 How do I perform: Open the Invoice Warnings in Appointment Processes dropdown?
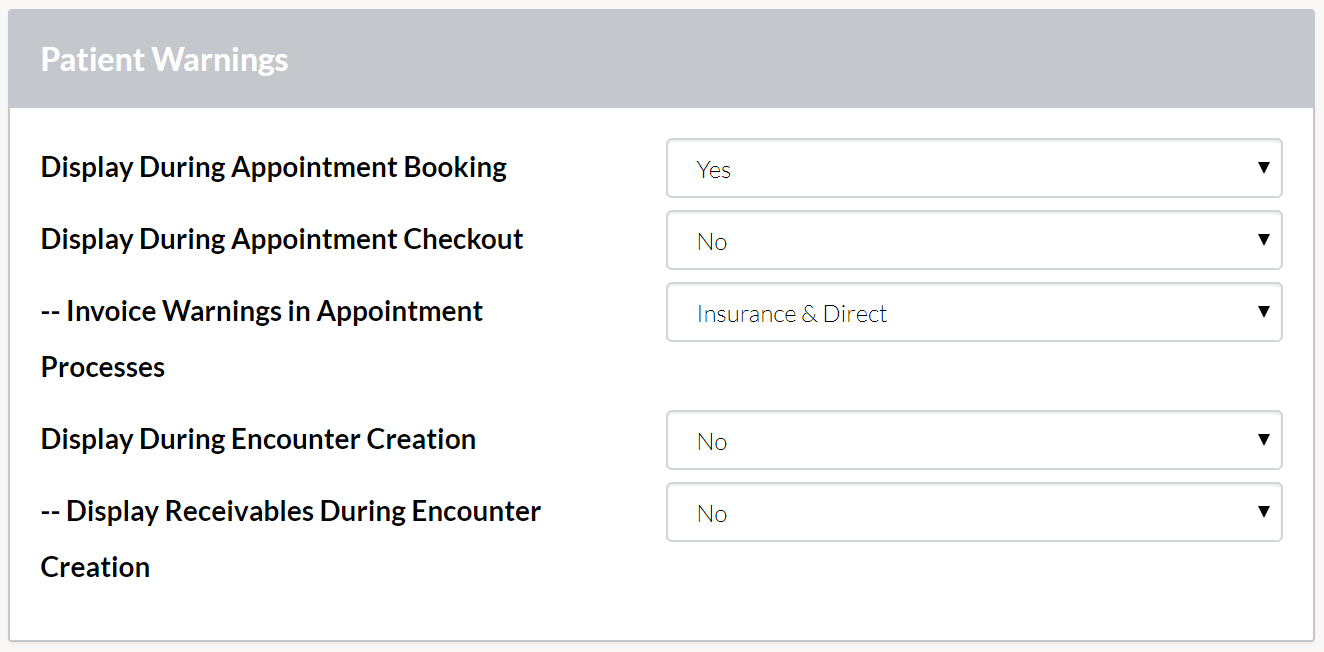974,312
